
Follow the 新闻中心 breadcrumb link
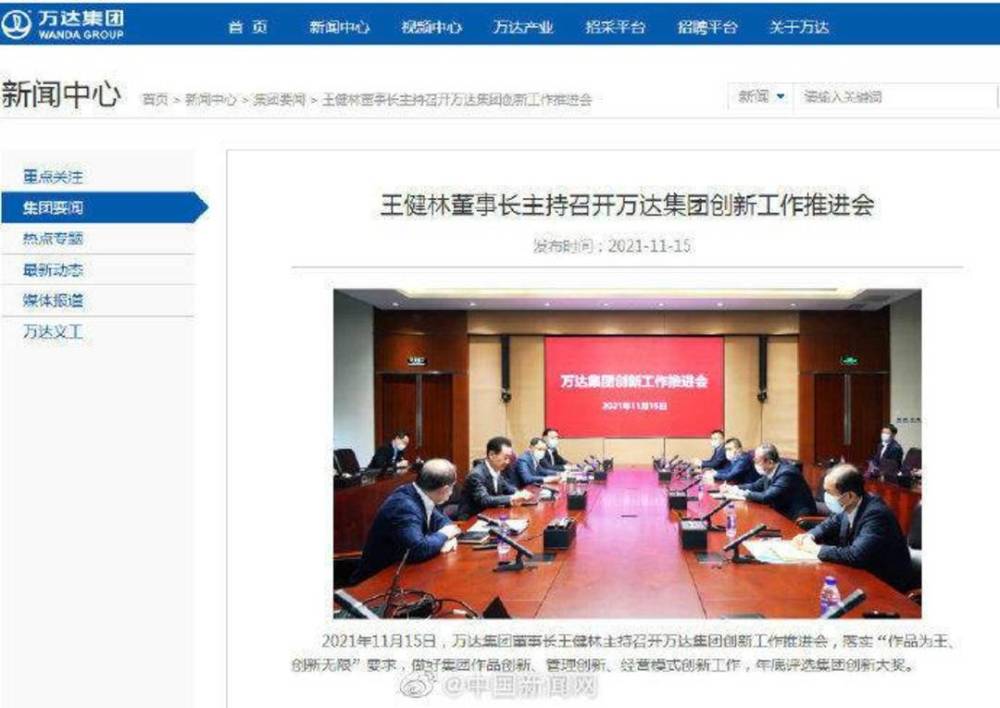pos(210,100)
